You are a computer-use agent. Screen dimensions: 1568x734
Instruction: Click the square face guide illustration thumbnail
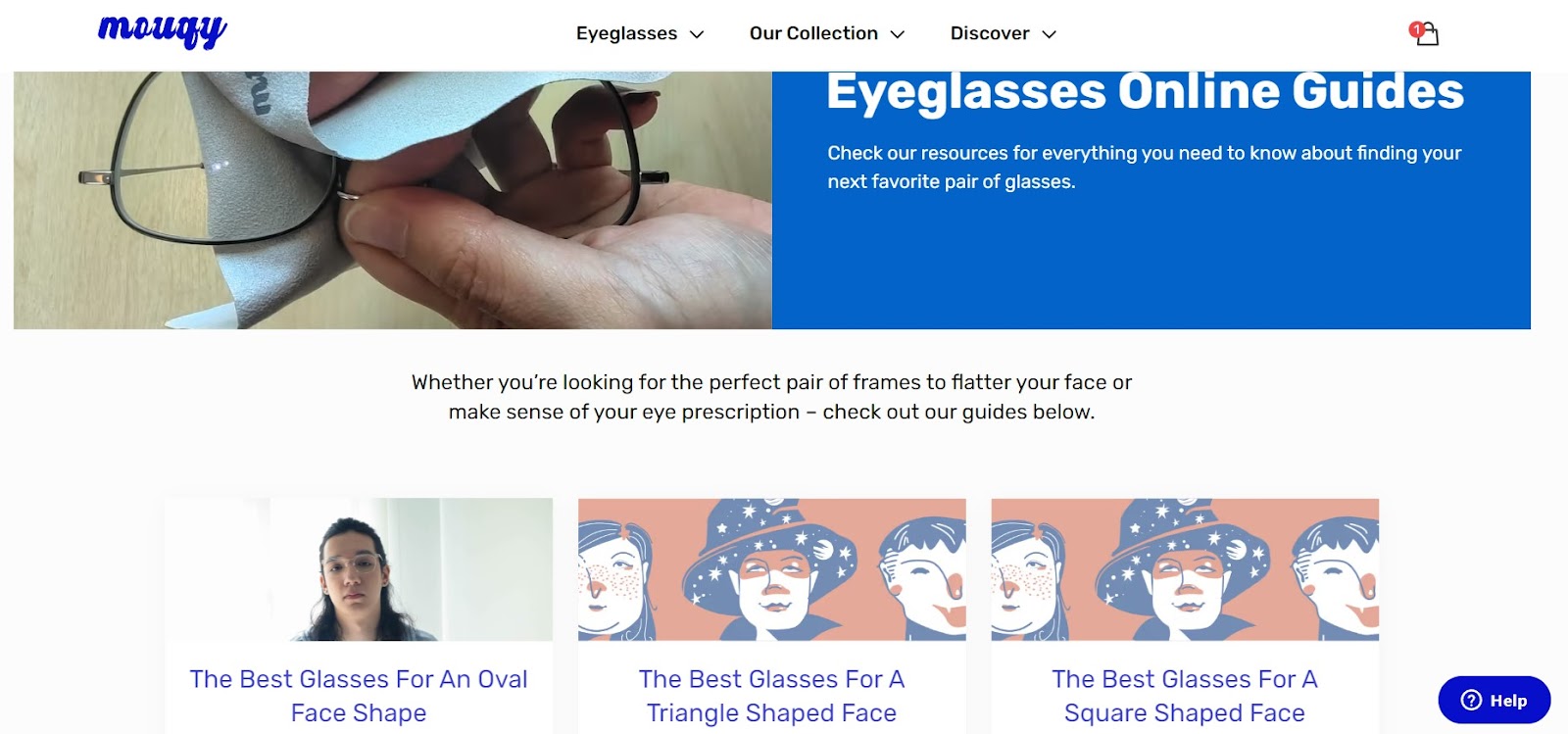[1185, 569]
